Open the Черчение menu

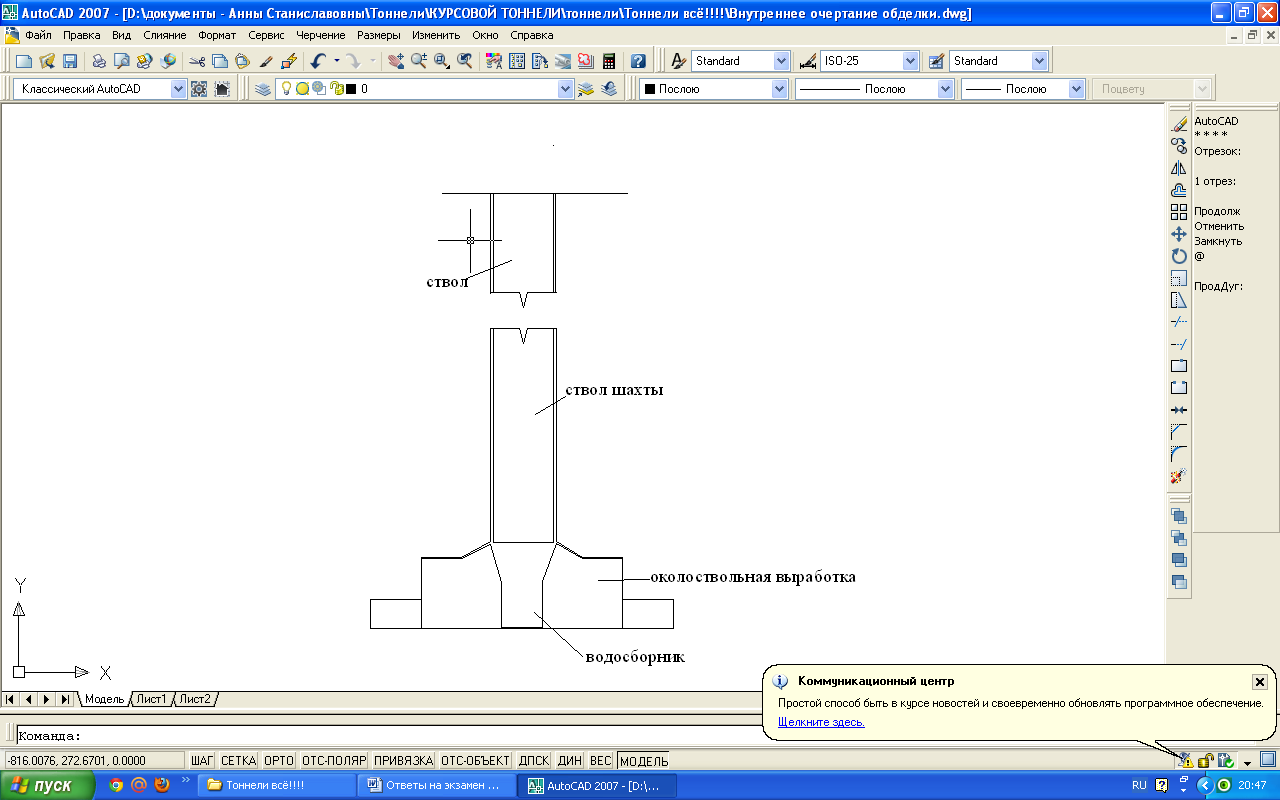[x=320, y=35]
